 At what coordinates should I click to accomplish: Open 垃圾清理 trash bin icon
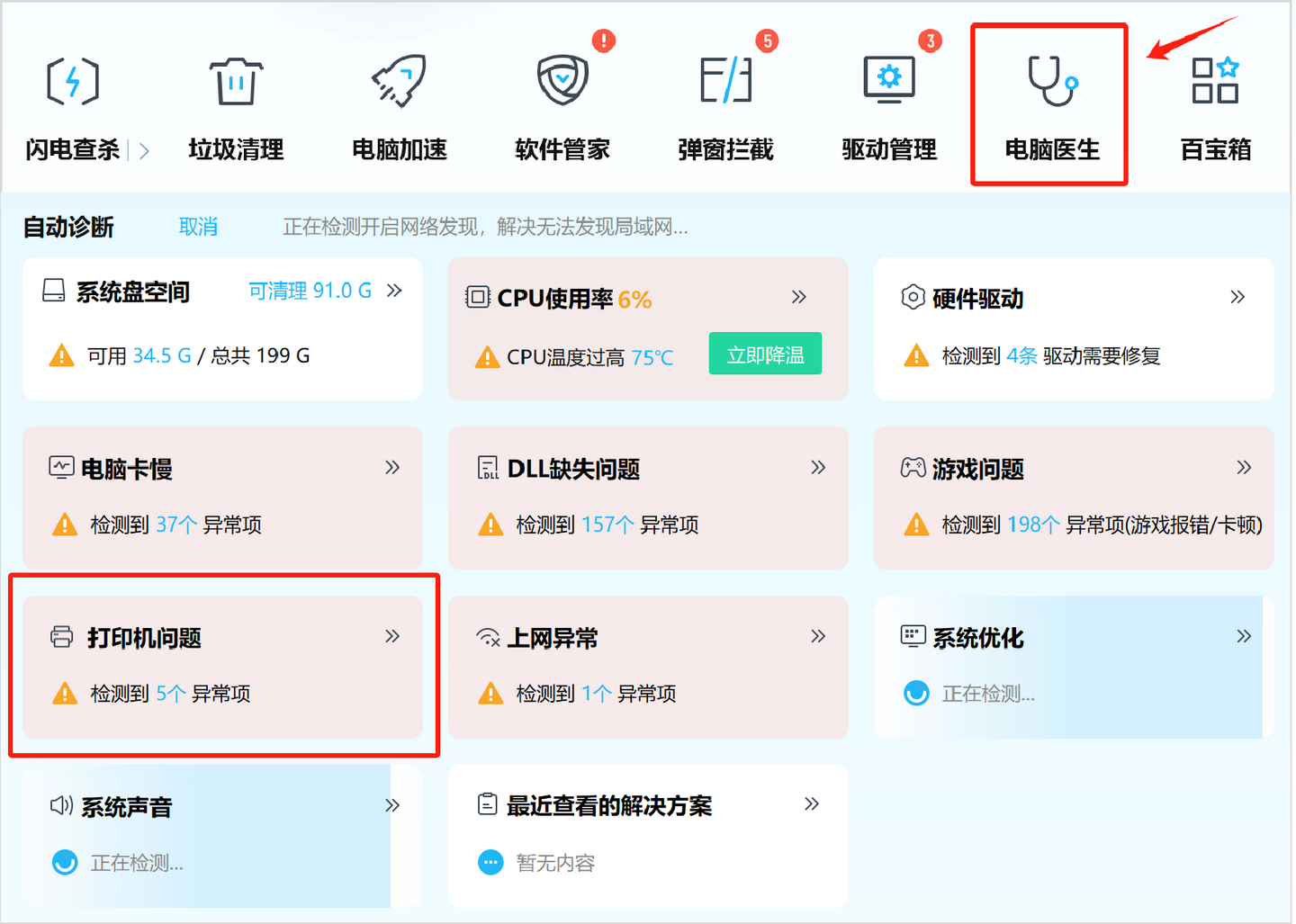pyautogui.click(x=236, y=81)
